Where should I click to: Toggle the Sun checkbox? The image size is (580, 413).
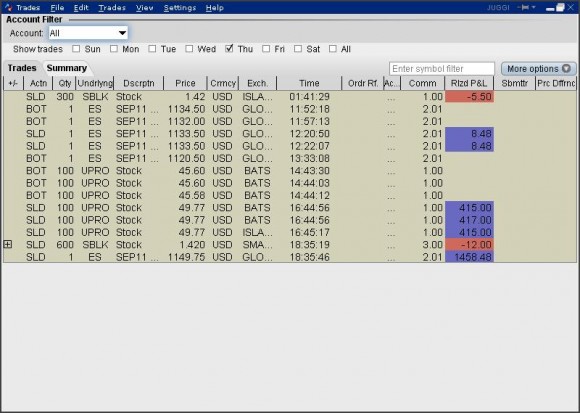click(76, 49)
